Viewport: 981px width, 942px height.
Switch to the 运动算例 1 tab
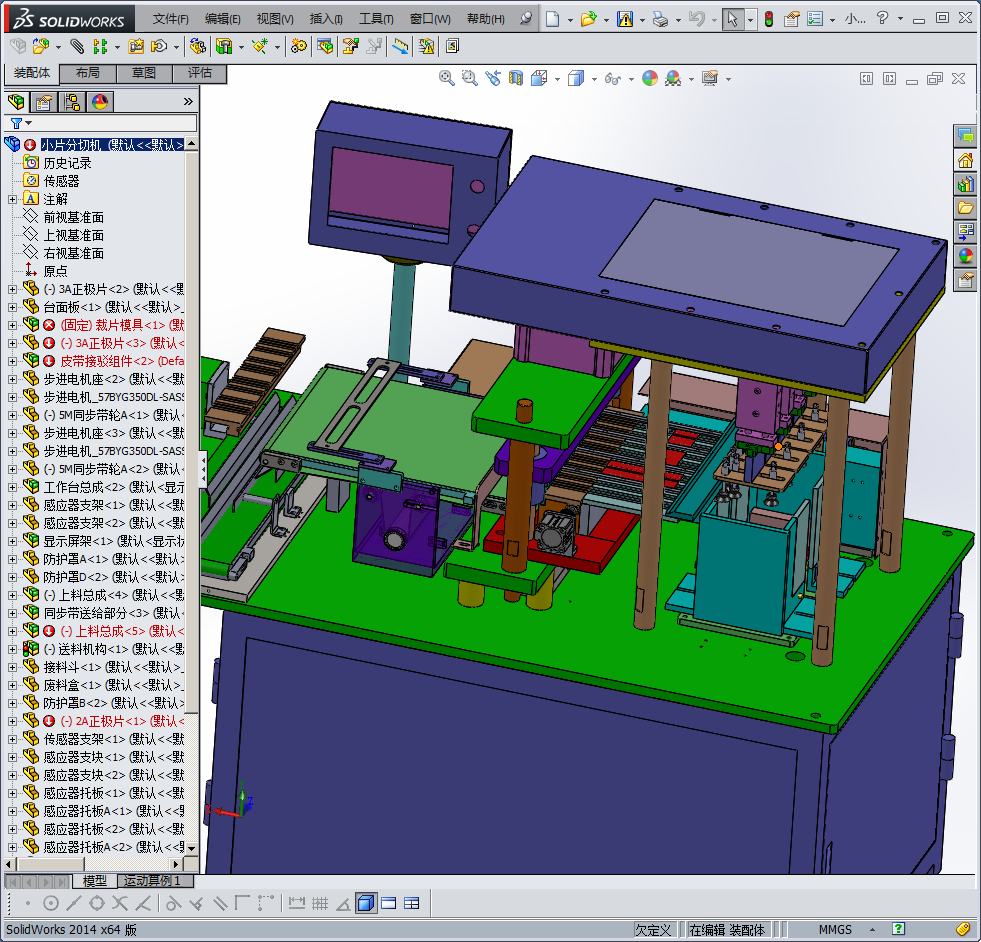pyautogui.click(x=152, y=881)
